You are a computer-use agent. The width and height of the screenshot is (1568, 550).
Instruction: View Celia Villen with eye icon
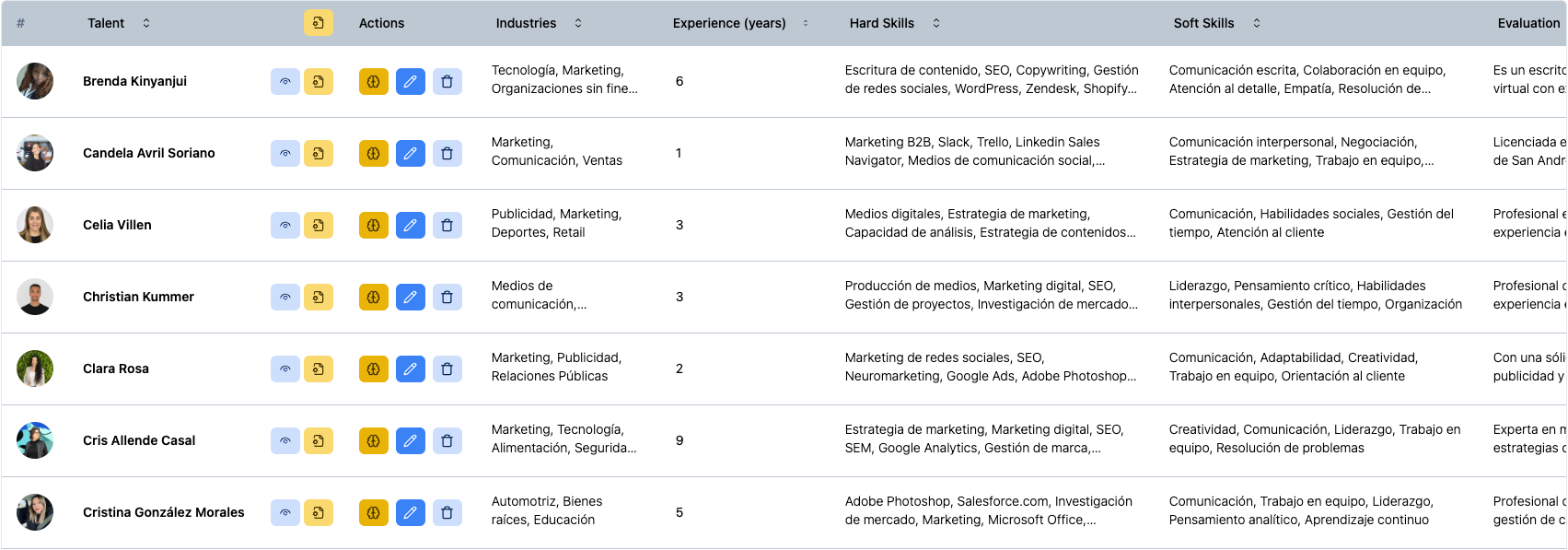(x=285, y=225)
